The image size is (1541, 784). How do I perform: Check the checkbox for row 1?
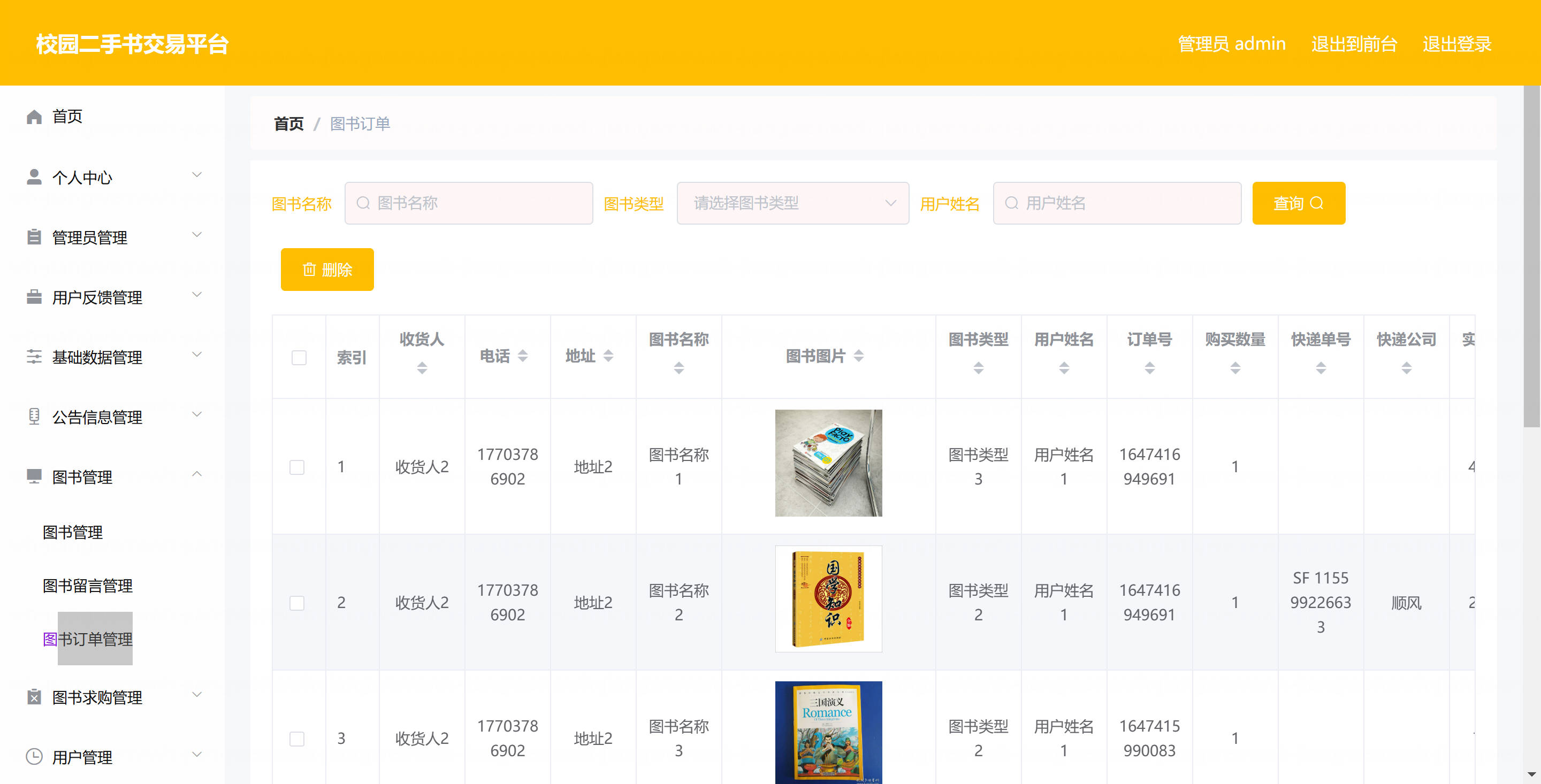[297, 467]
